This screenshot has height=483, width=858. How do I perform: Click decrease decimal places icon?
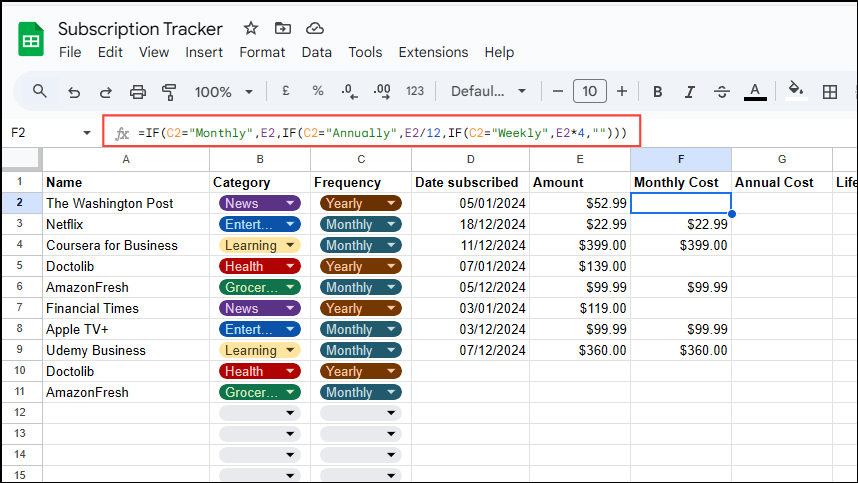349,91
